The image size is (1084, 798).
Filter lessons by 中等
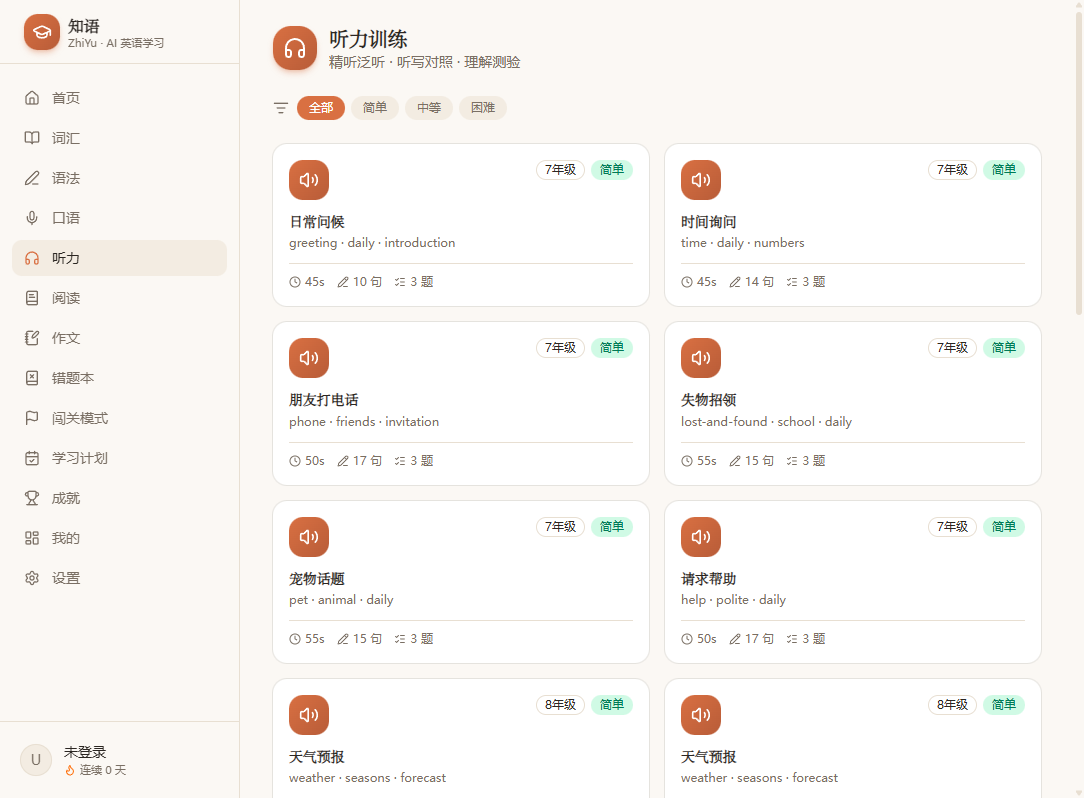click(429, 108)
